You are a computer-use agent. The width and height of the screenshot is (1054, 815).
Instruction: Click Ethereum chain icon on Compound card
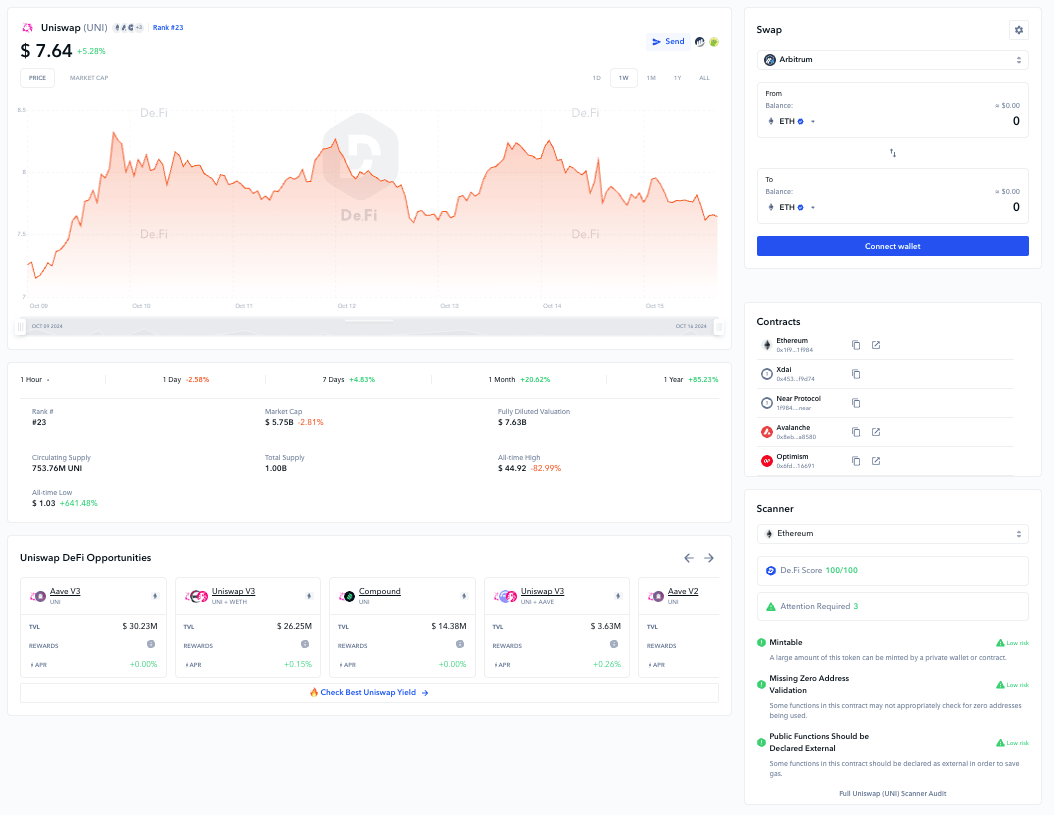coord(463,596)
